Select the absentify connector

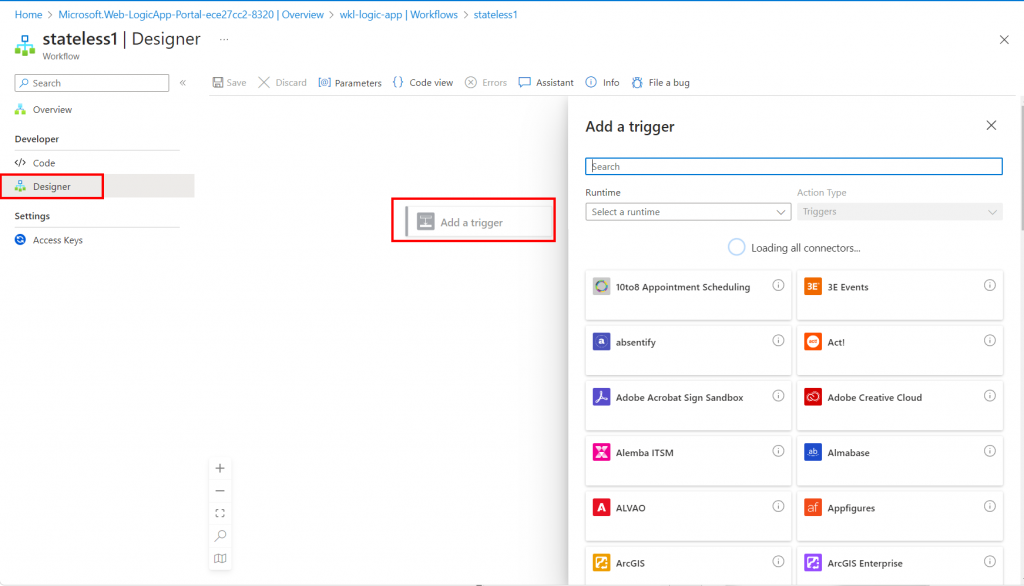pyautogui.click(x=688, y=351)
